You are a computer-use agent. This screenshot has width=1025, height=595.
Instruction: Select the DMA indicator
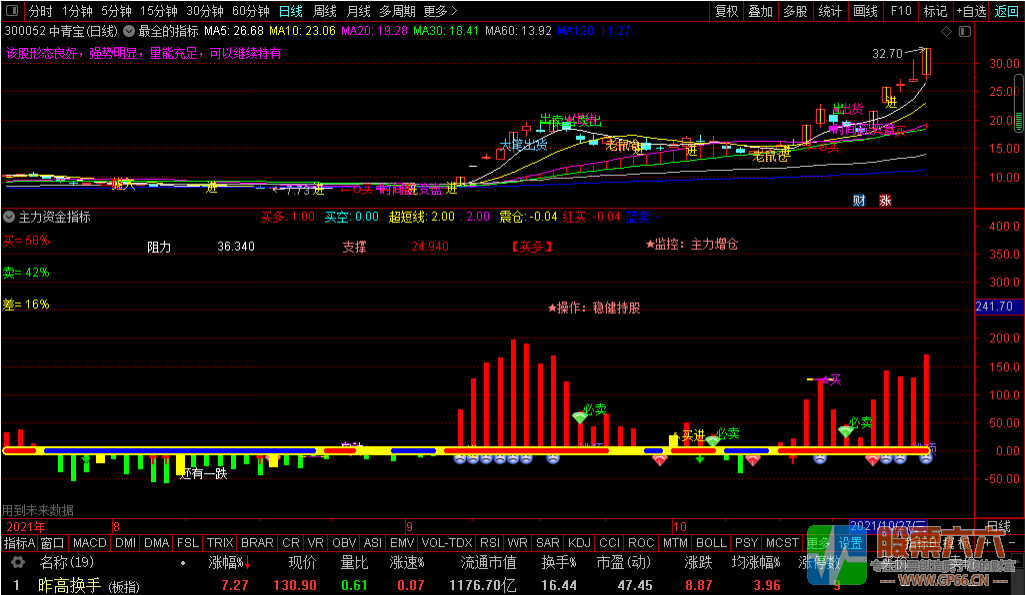tap(157, 543)
